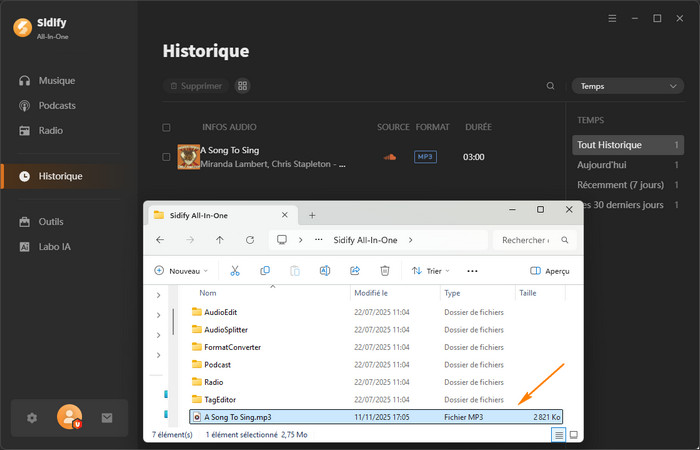Refresh the Explorer folder view
700x450 pixels.
point(250,240)
